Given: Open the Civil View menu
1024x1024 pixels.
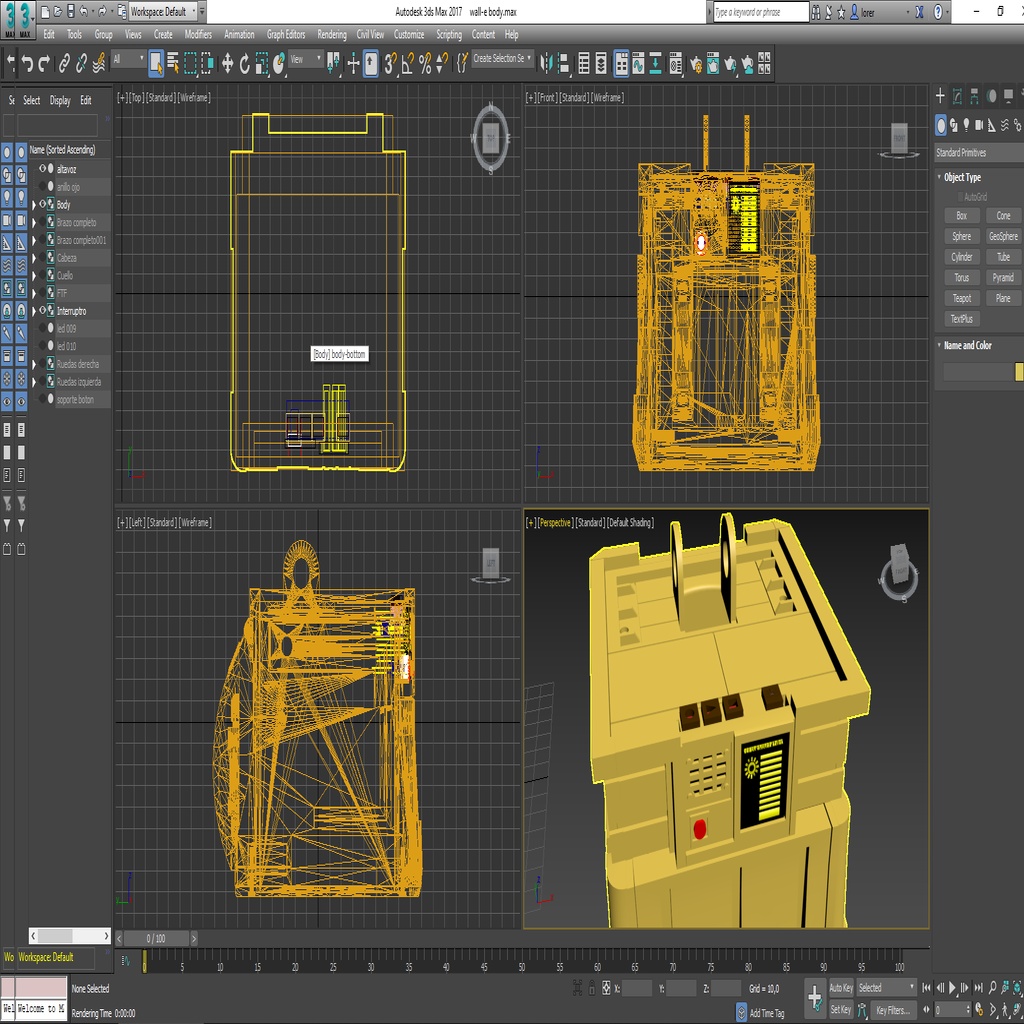Looking at the screenshot, I should tap(370, 34).
